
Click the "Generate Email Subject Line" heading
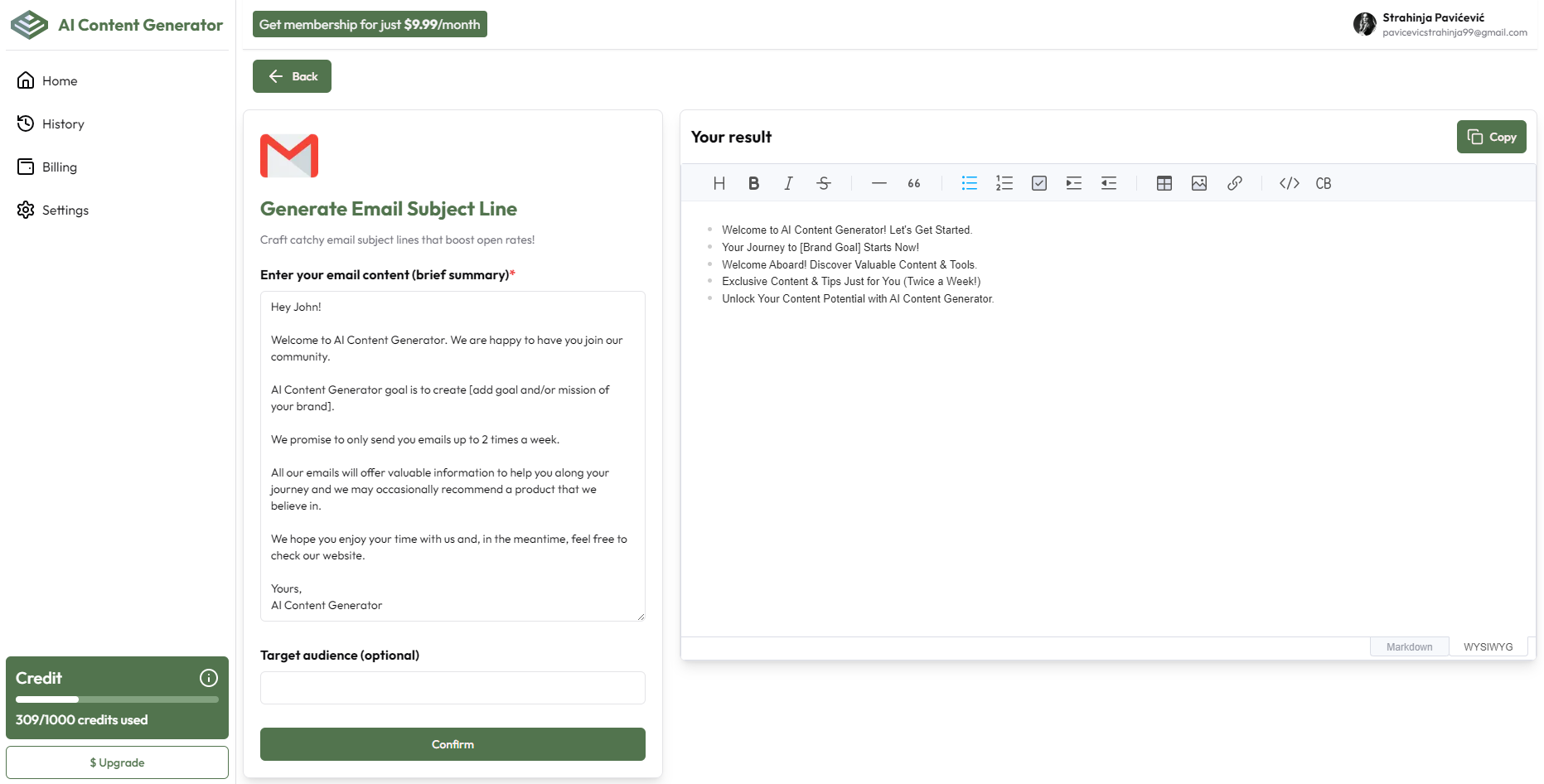[x=389, y=209]
